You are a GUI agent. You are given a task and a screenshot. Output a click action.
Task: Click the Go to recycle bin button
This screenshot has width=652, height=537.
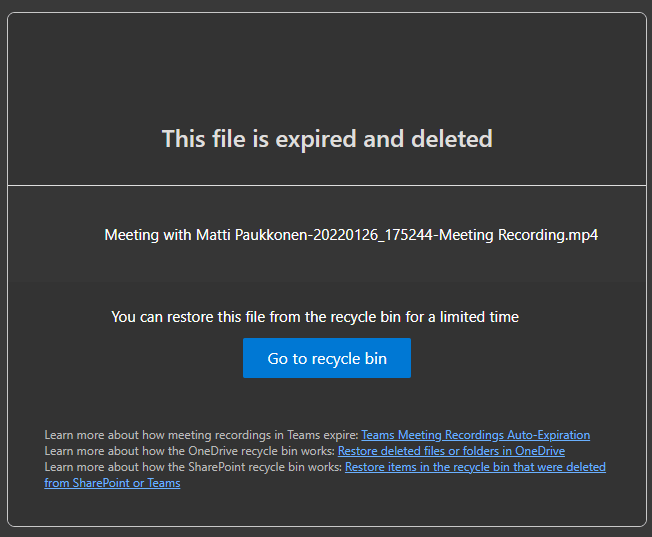pyautogui.click(x=326, y=358)
